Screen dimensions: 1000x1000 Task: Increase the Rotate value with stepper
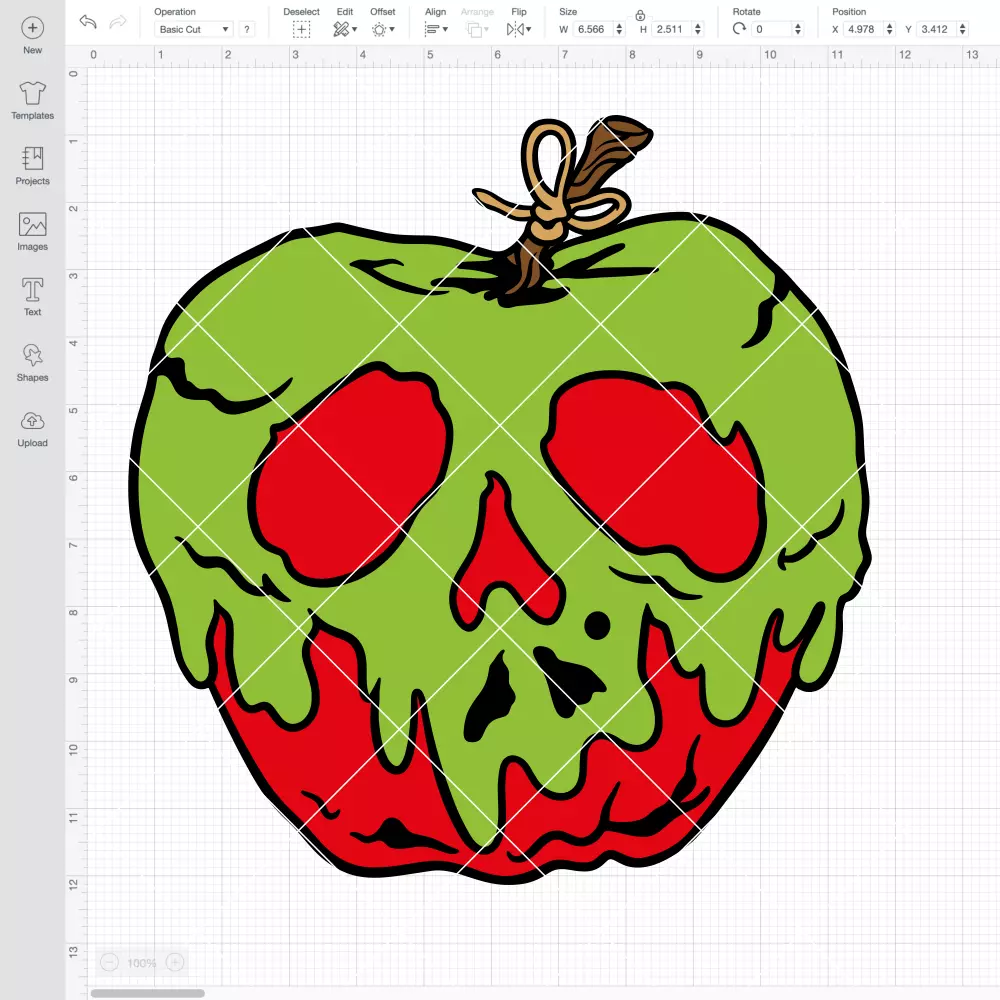tap(798, 26)
